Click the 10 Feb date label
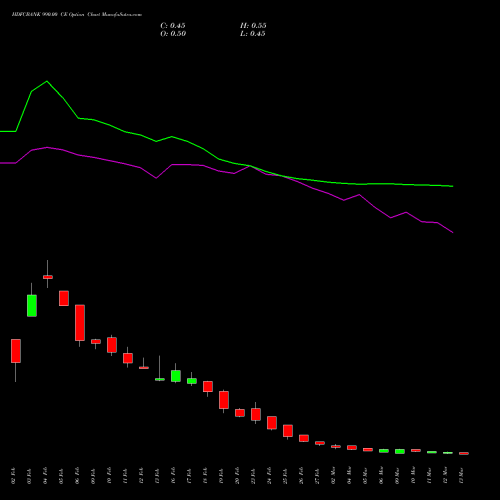The image size is (500, 500). [109, 476]
